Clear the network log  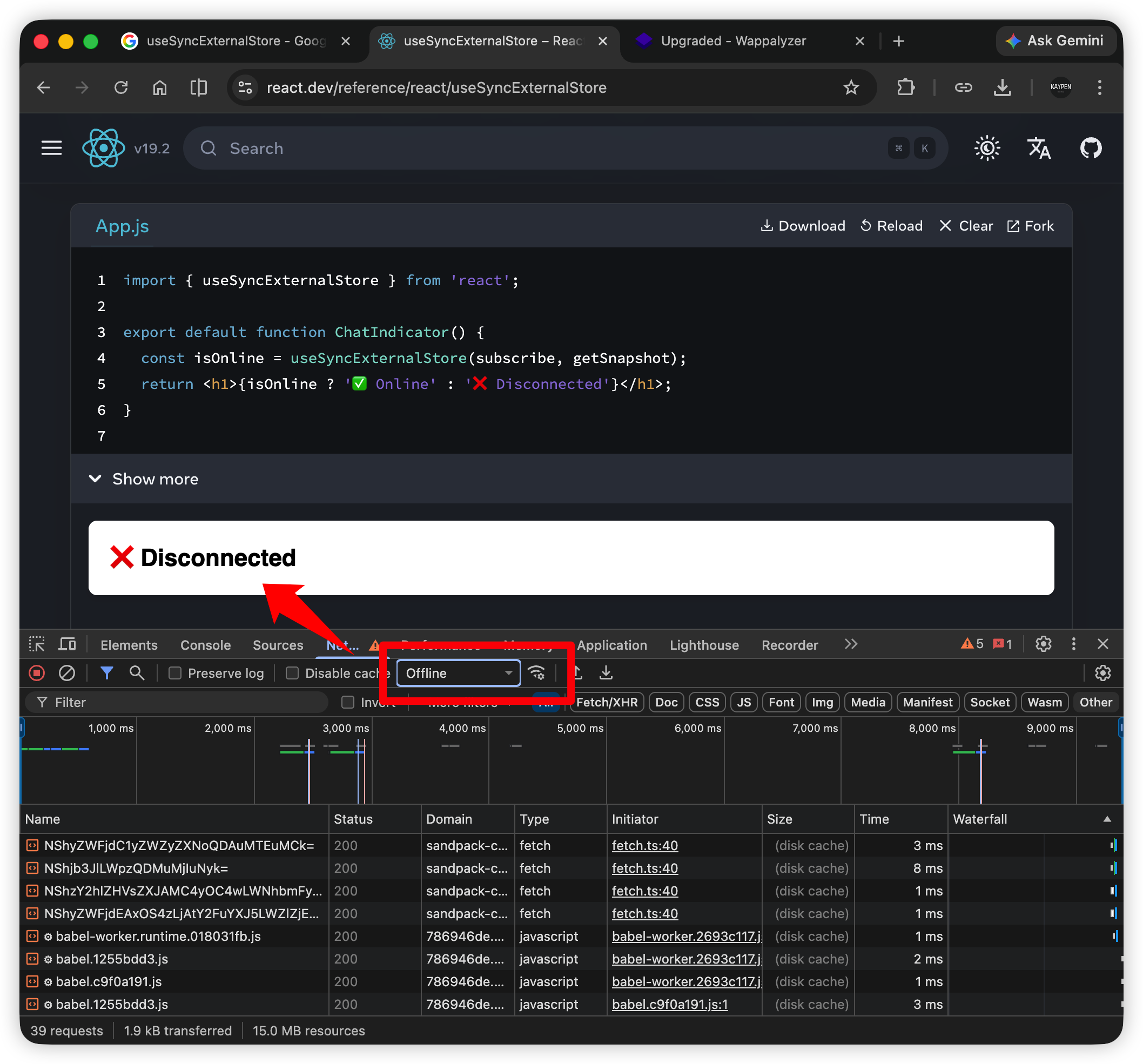[x=68, y=673]
